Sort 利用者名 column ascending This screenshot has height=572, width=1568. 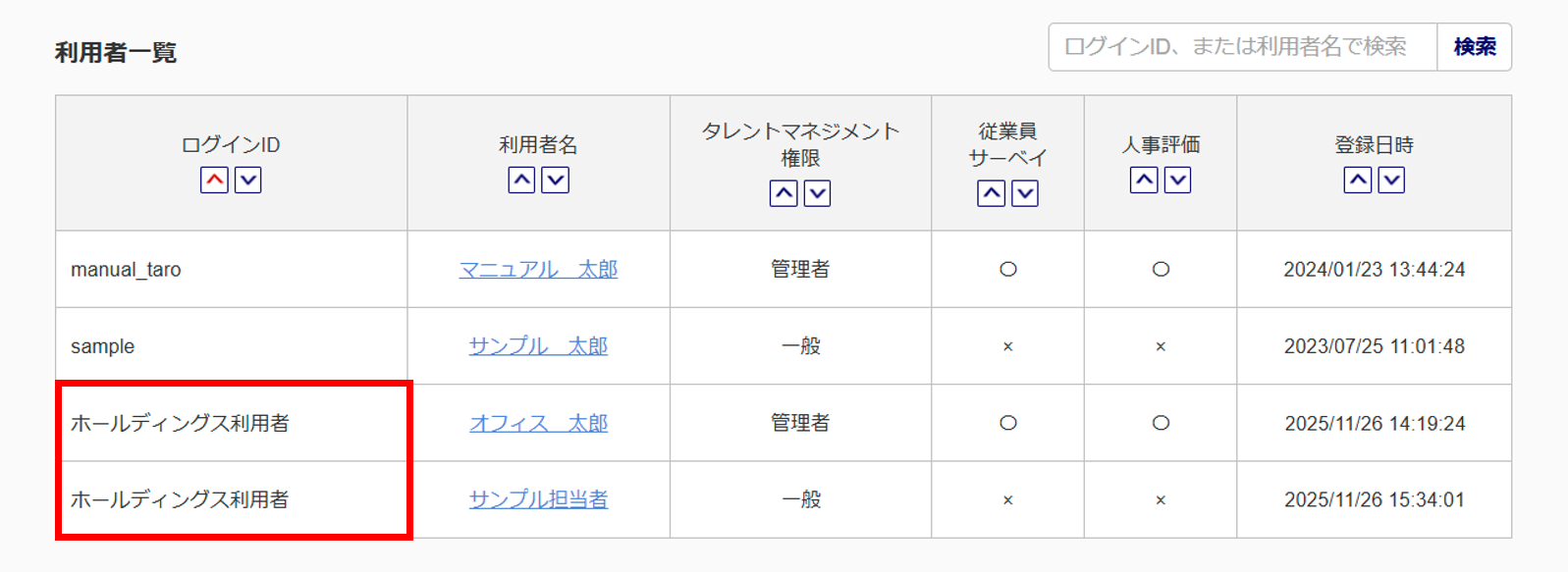point(521,181)
